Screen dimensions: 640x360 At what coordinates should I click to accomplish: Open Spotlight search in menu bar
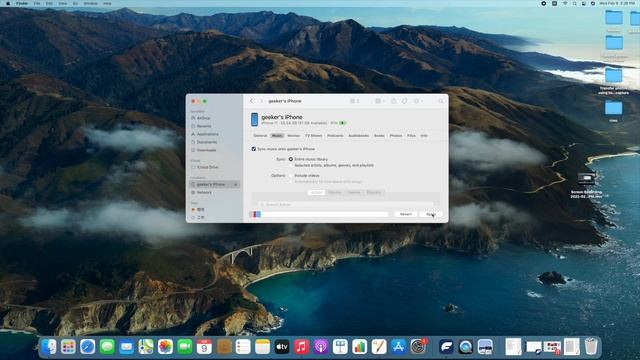(574, 3)
